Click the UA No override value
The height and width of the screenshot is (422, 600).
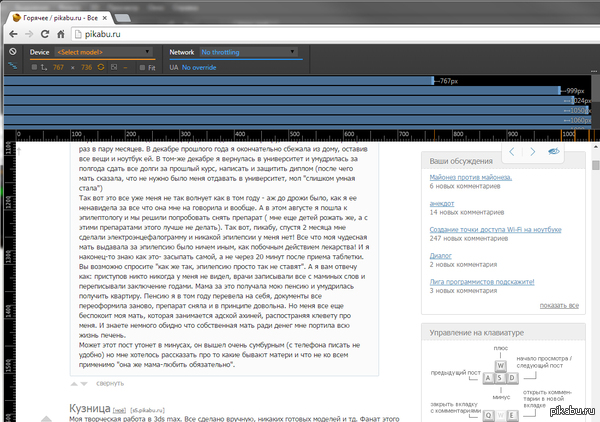(x=199, y=67)
